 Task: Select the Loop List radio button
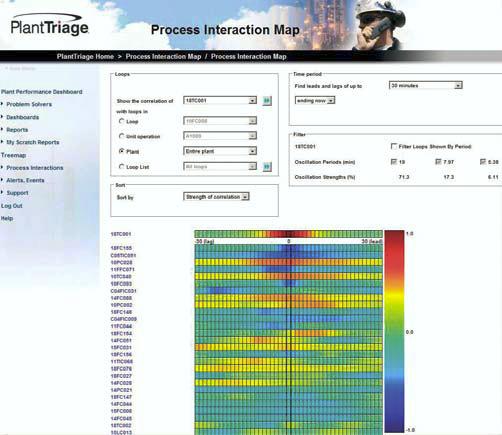pos(122,167)
